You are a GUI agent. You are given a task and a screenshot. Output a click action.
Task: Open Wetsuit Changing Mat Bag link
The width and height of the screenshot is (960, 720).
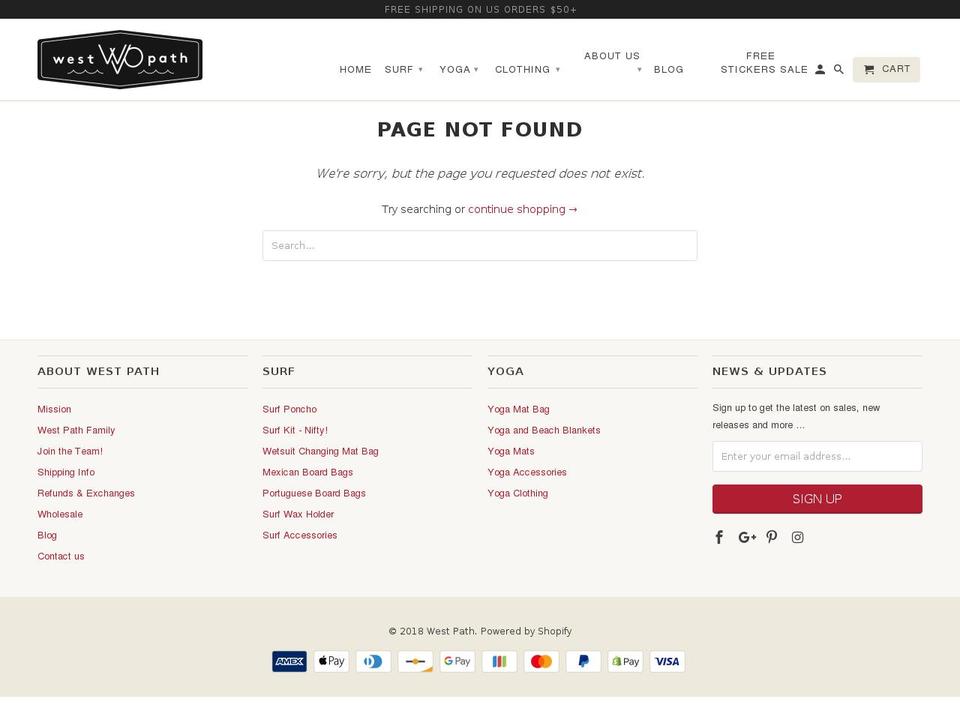point(320,451)
